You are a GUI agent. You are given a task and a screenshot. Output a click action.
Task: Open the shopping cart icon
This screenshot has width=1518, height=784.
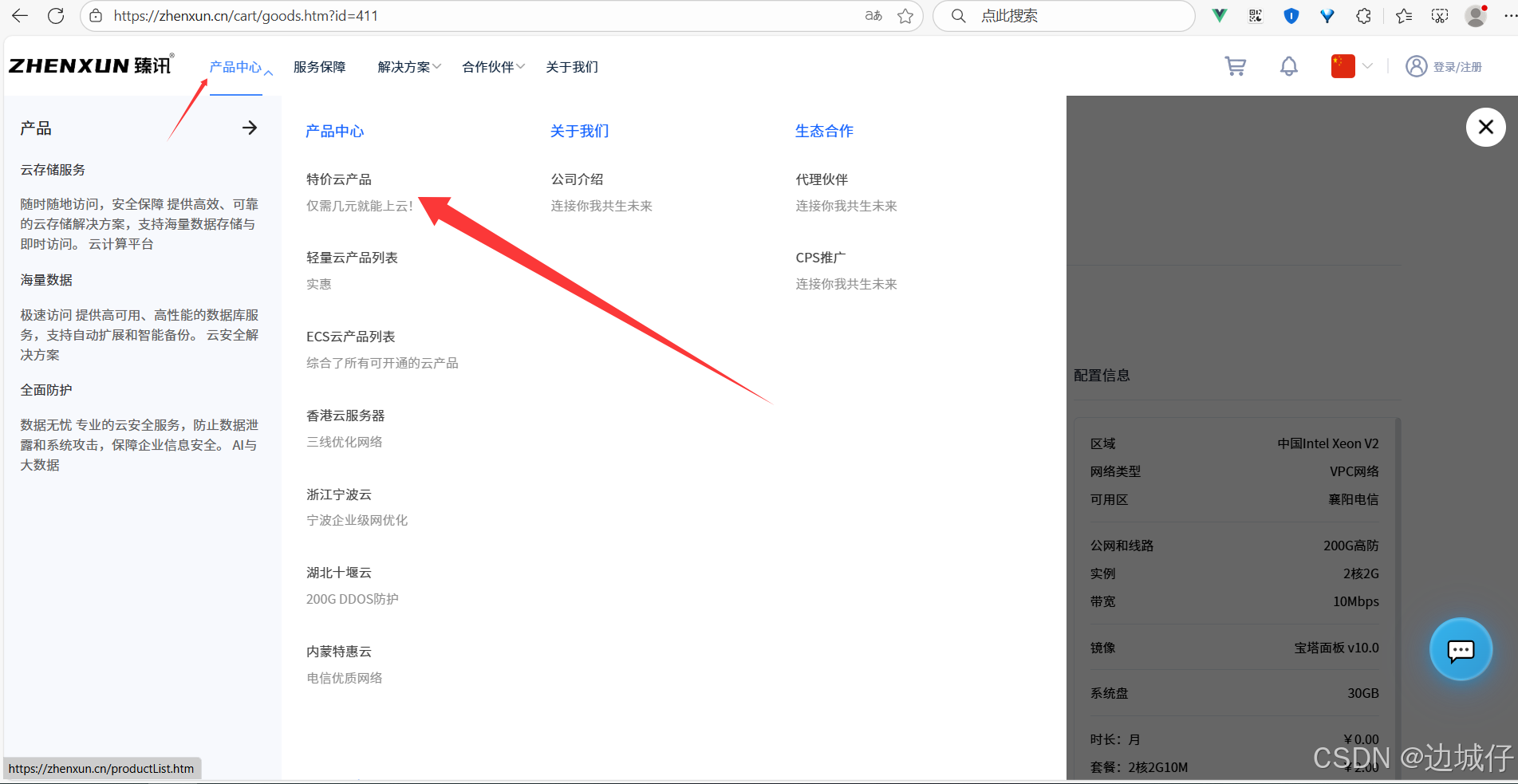(x=1235, y=66)
